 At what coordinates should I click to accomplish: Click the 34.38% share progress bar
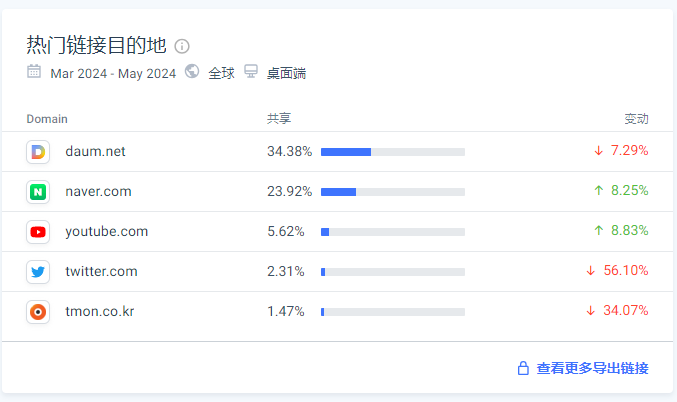[393, 152]
